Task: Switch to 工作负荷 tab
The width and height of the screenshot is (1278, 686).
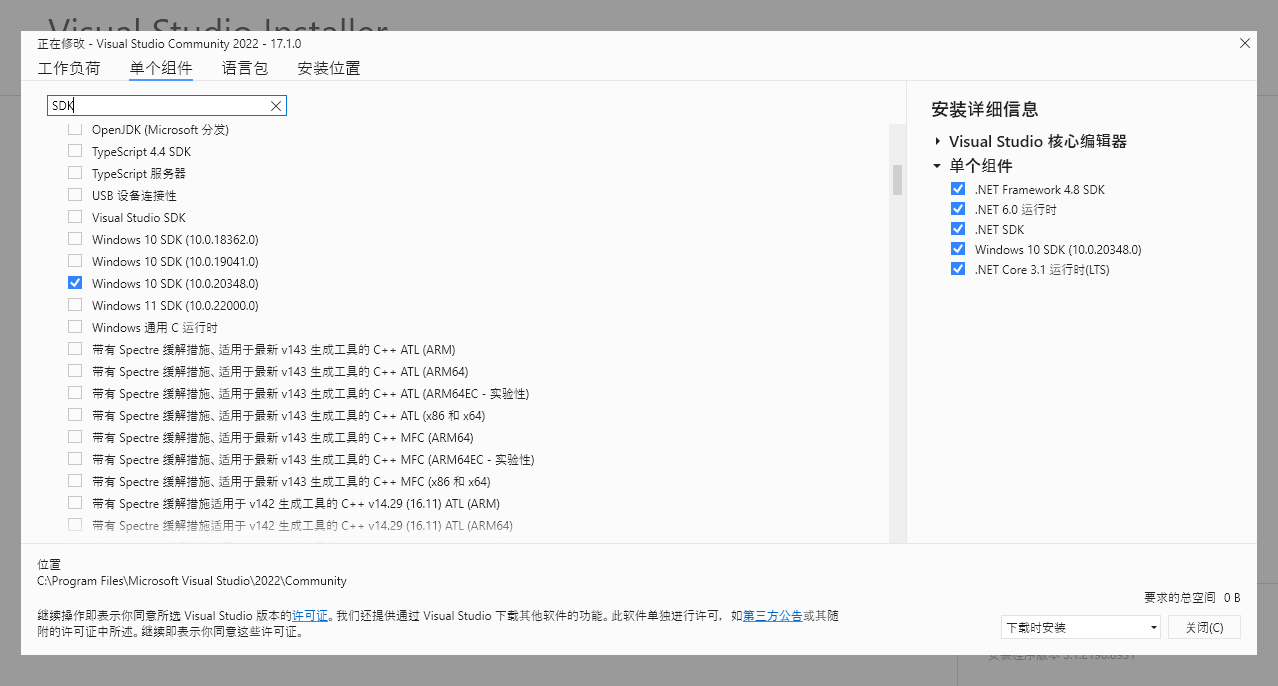Action: tap(69, 68)
